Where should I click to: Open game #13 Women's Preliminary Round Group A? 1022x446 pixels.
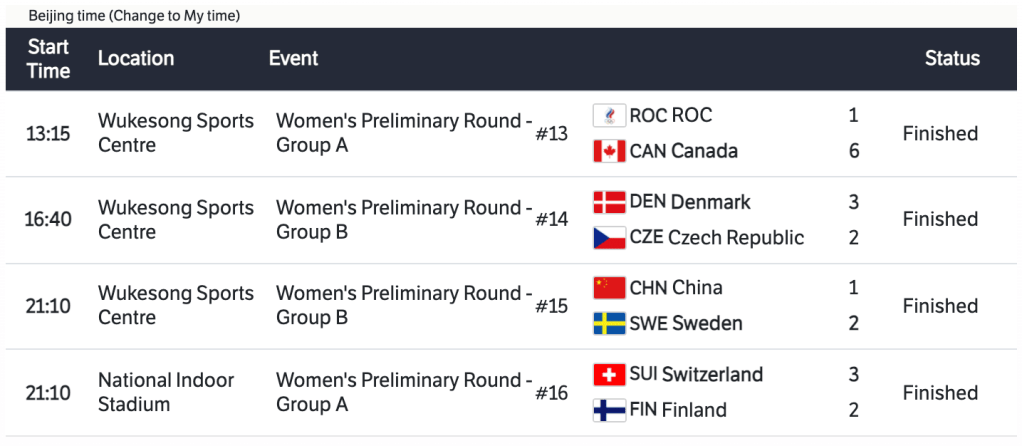click(404, 133)
